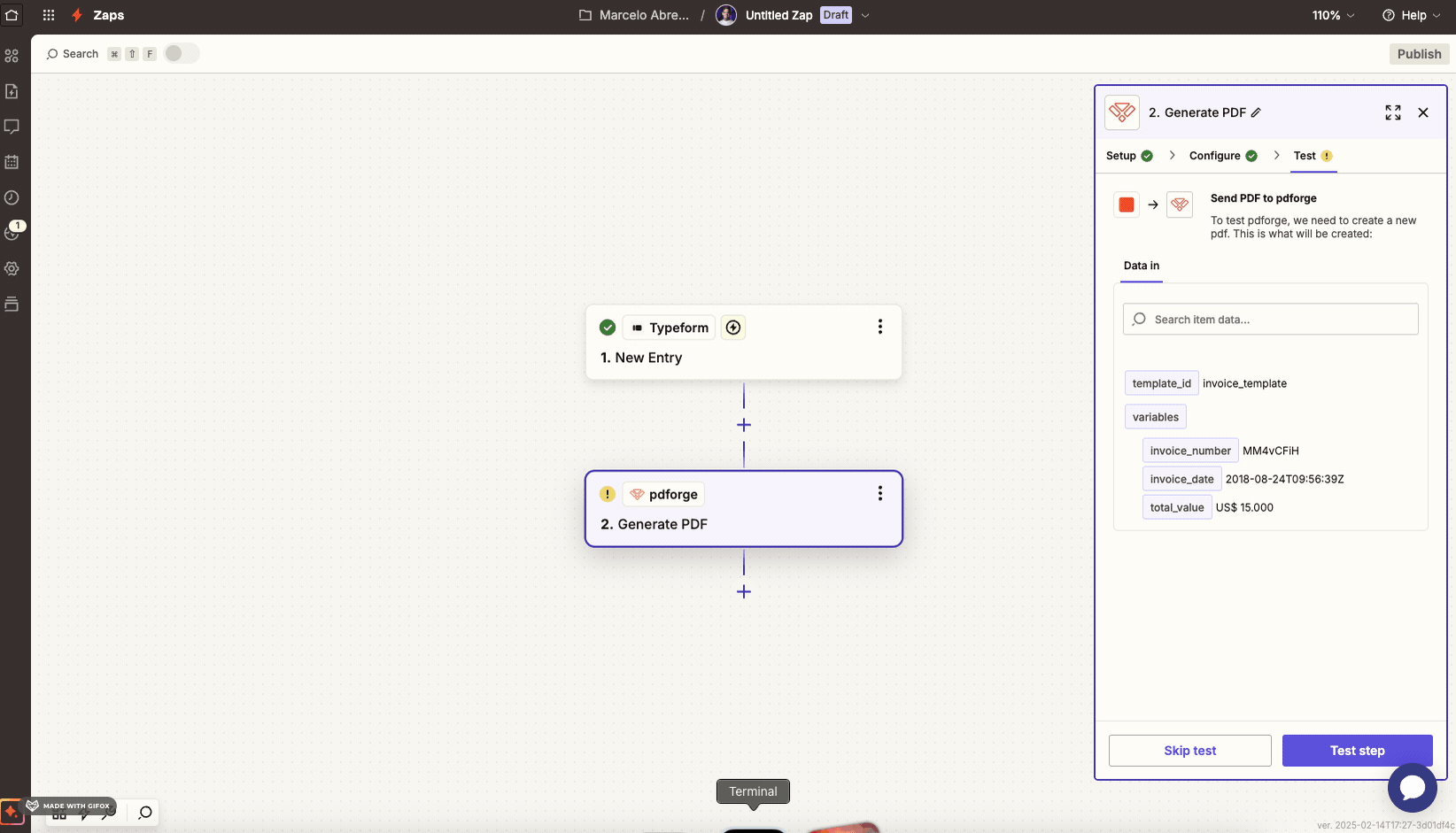Click the Skip test button
The height and width of the screenshot is (833, 1456).
[1189, 750]
